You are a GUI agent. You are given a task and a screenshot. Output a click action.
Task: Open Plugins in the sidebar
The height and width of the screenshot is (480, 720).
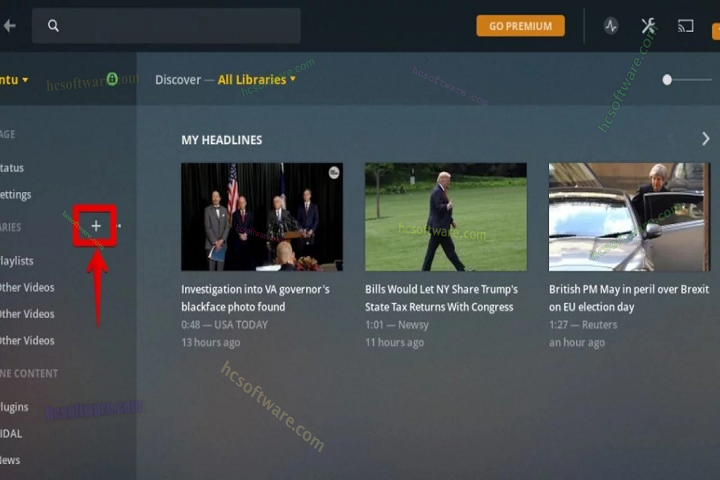pos(14,407)
